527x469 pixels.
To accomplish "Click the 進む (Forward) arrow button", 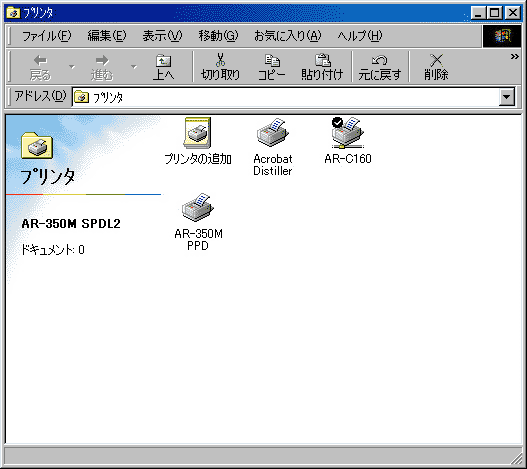I will click(102, 67).
